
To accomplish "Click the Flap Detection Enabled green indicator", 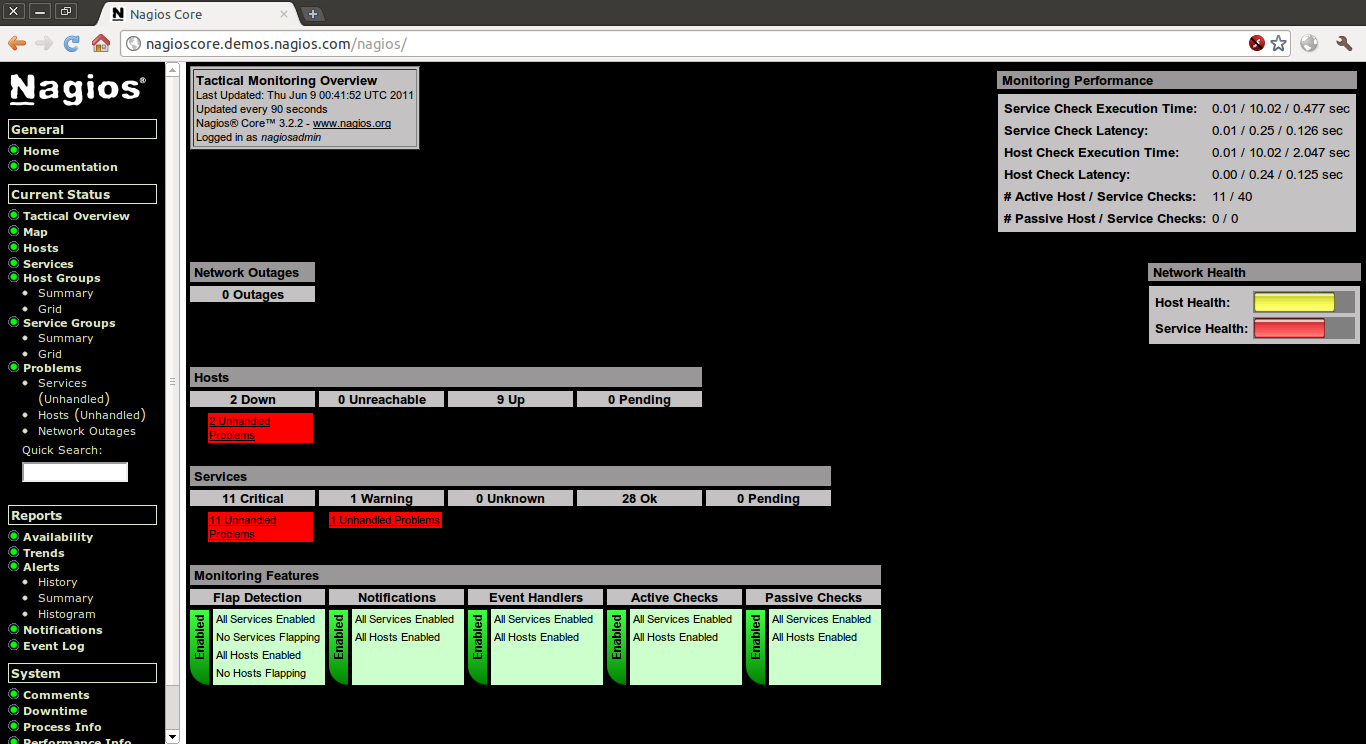I will [200, 647].
